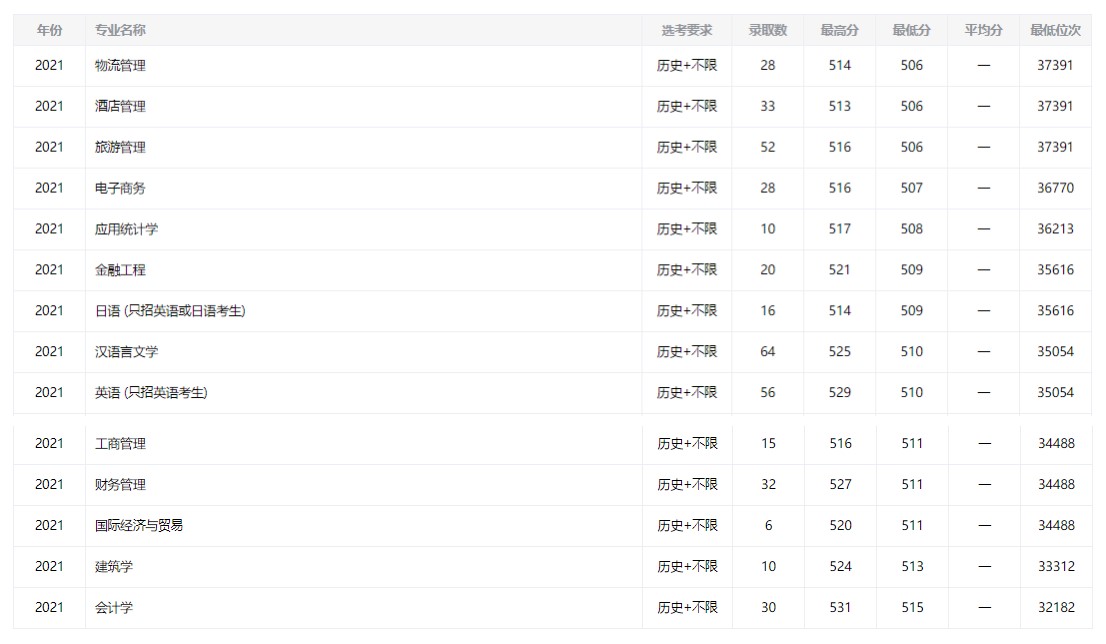Click the 建筑学 major name

[114, 566]
